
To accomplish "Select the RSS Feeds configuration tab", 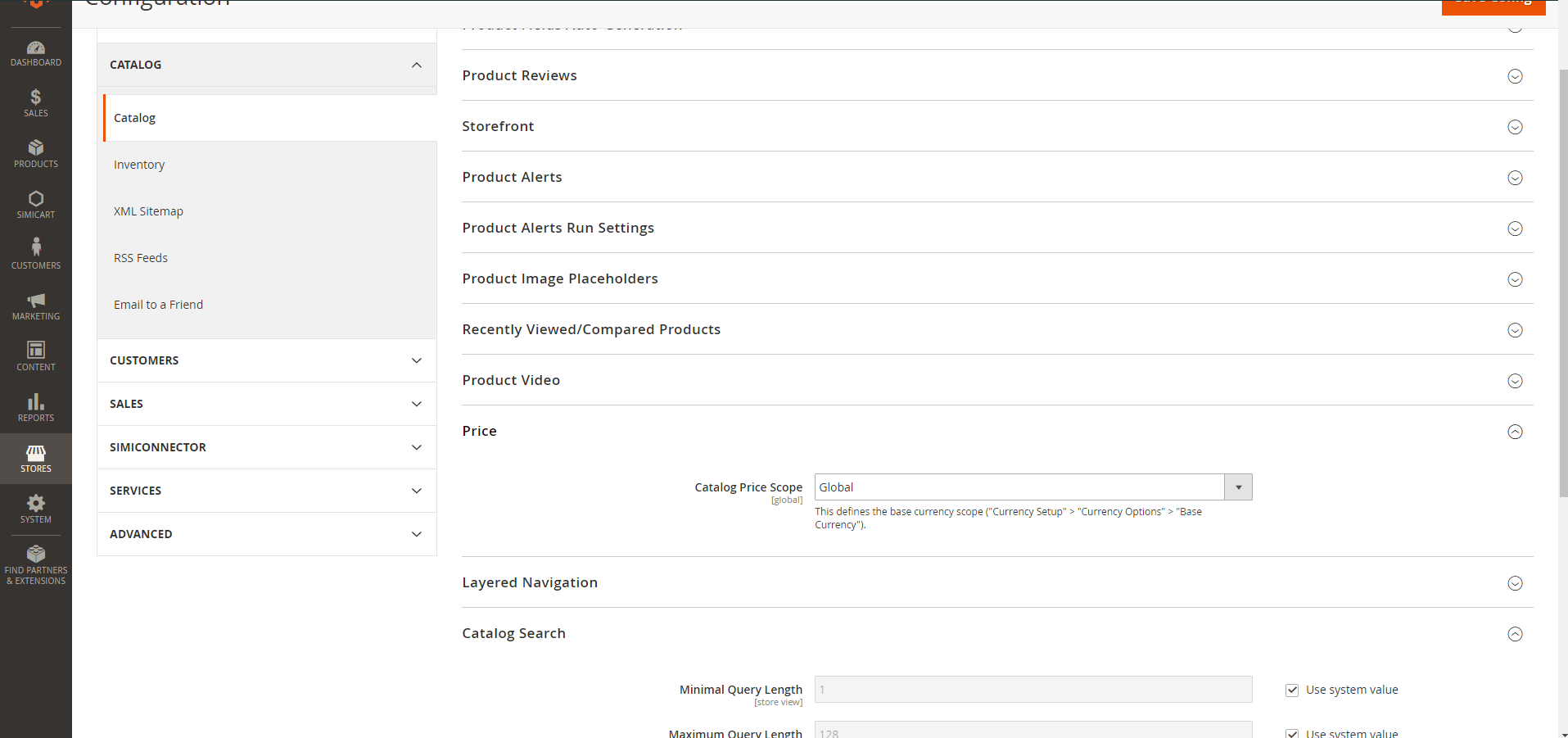I will [x=270, y=258].
